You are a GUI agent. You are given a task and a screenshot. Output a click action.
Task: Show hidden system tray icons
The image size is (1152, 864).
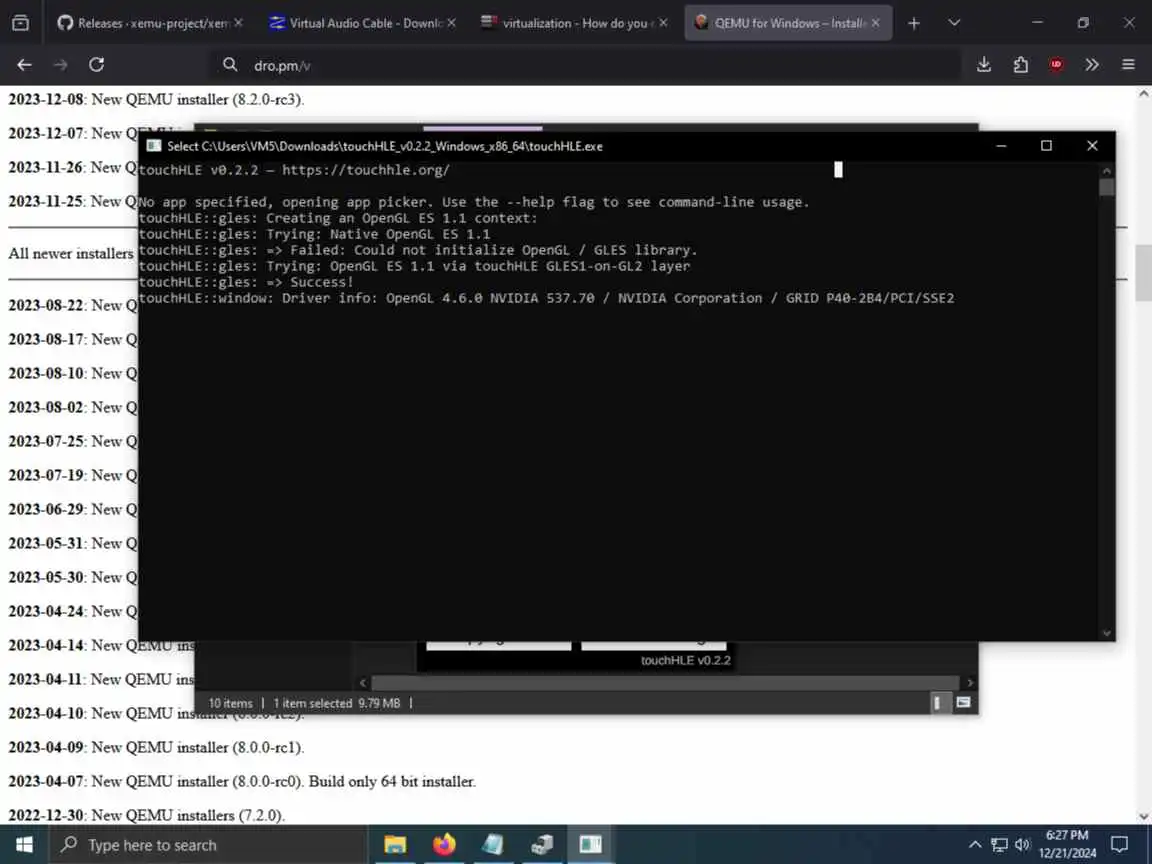[975, 844]
